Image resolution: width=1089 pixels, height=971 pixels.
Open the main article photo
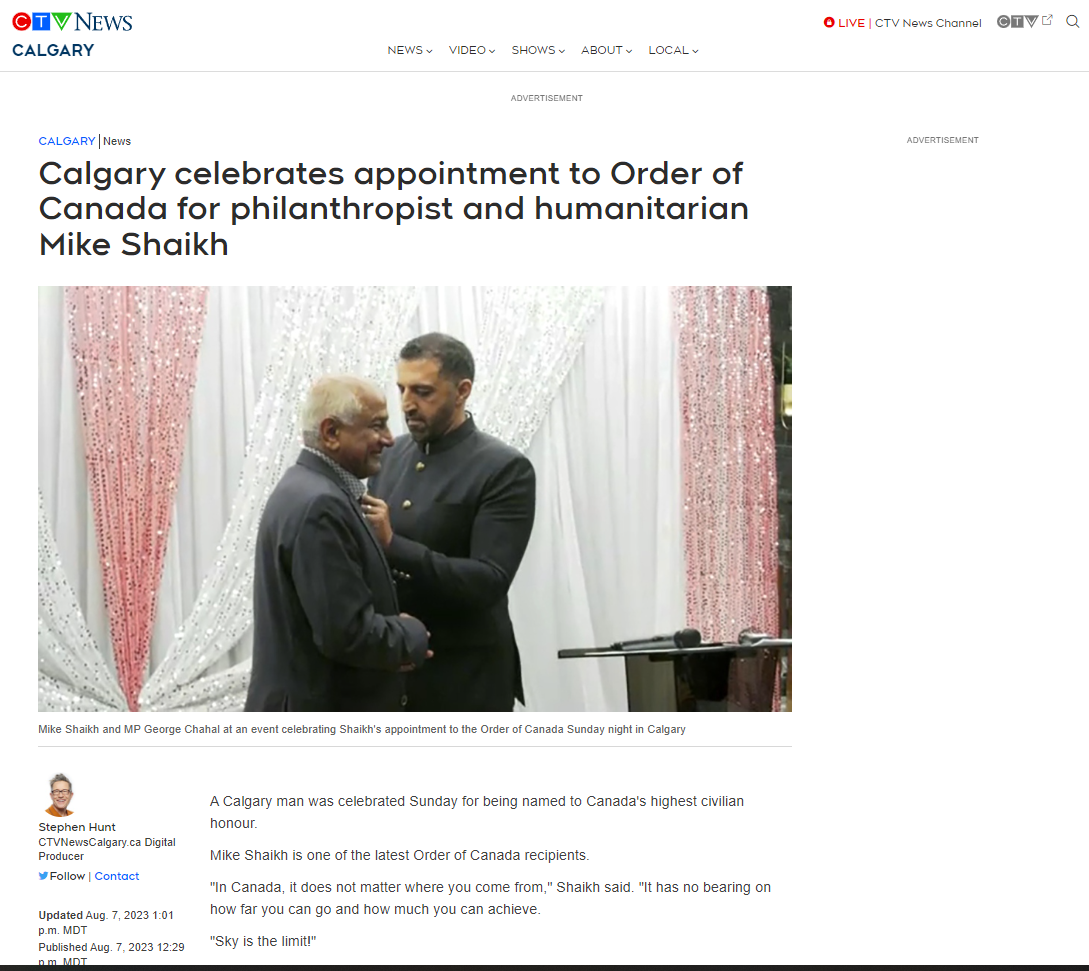click(415, 499)
